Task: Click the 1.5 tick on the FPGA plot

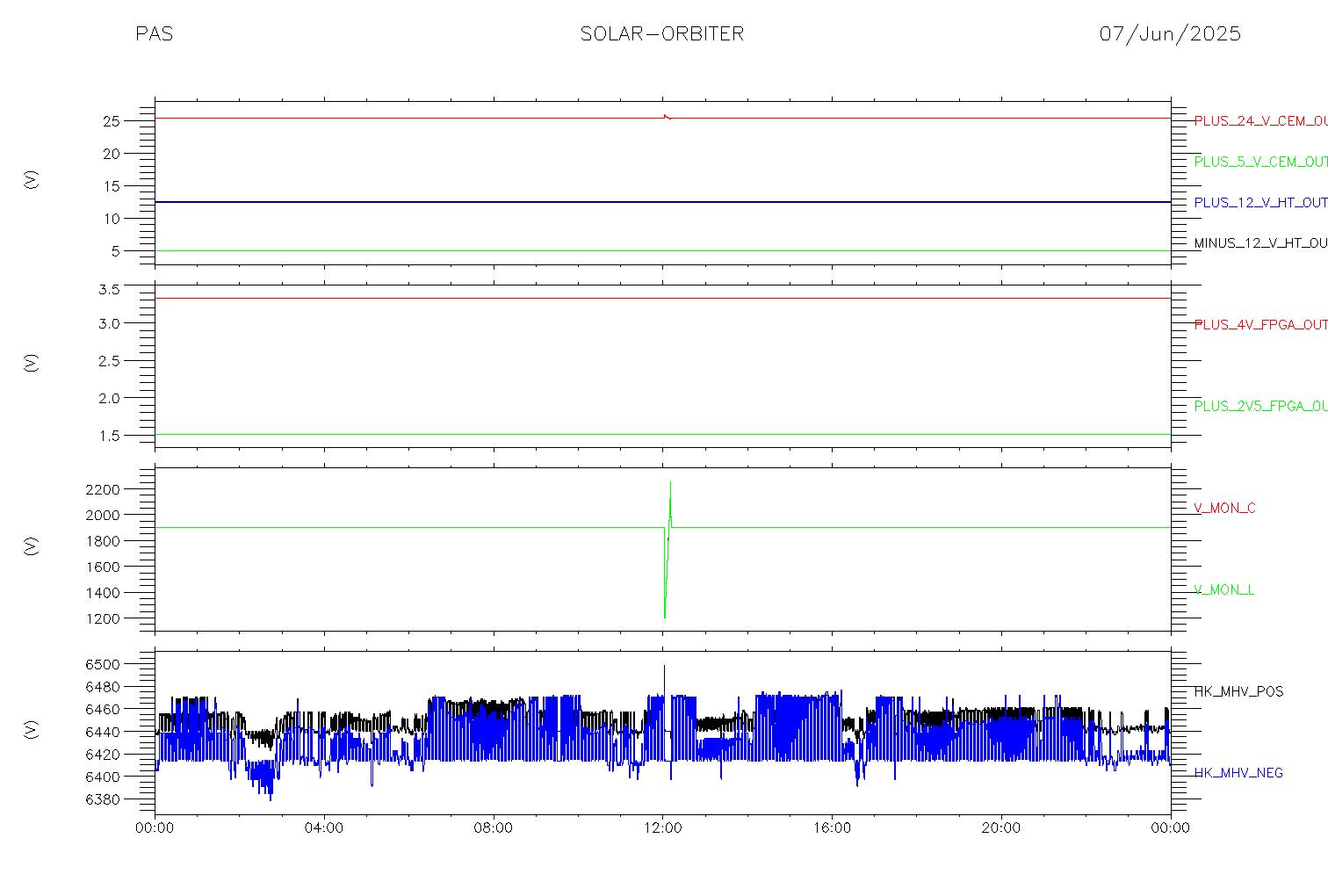Action: pyautogui.click(x=110, y=436)
